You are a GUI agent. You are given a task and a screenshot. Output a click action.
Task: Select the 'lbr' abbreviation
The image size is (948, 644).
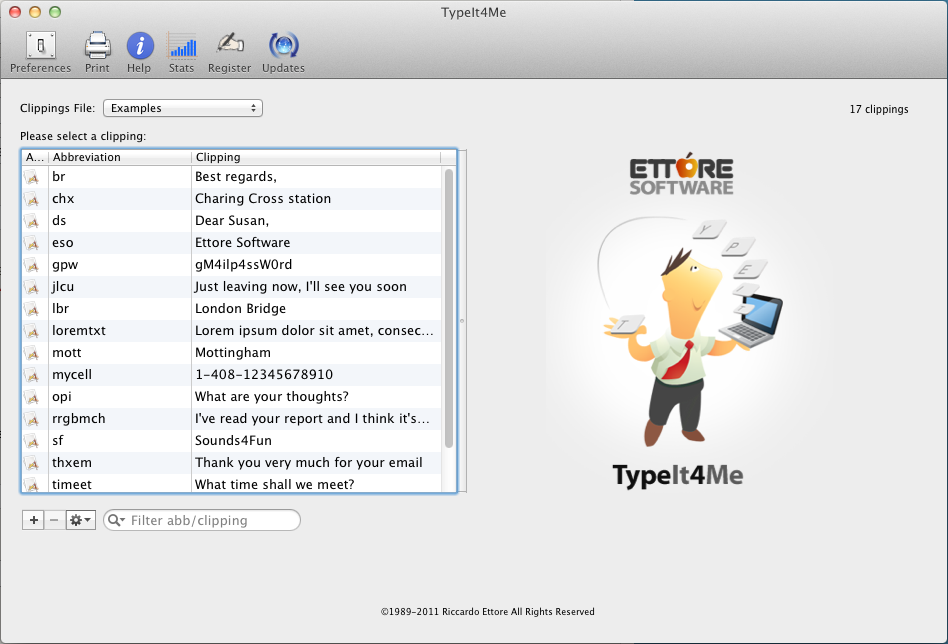pyautogui.click(x=60, y=308)
